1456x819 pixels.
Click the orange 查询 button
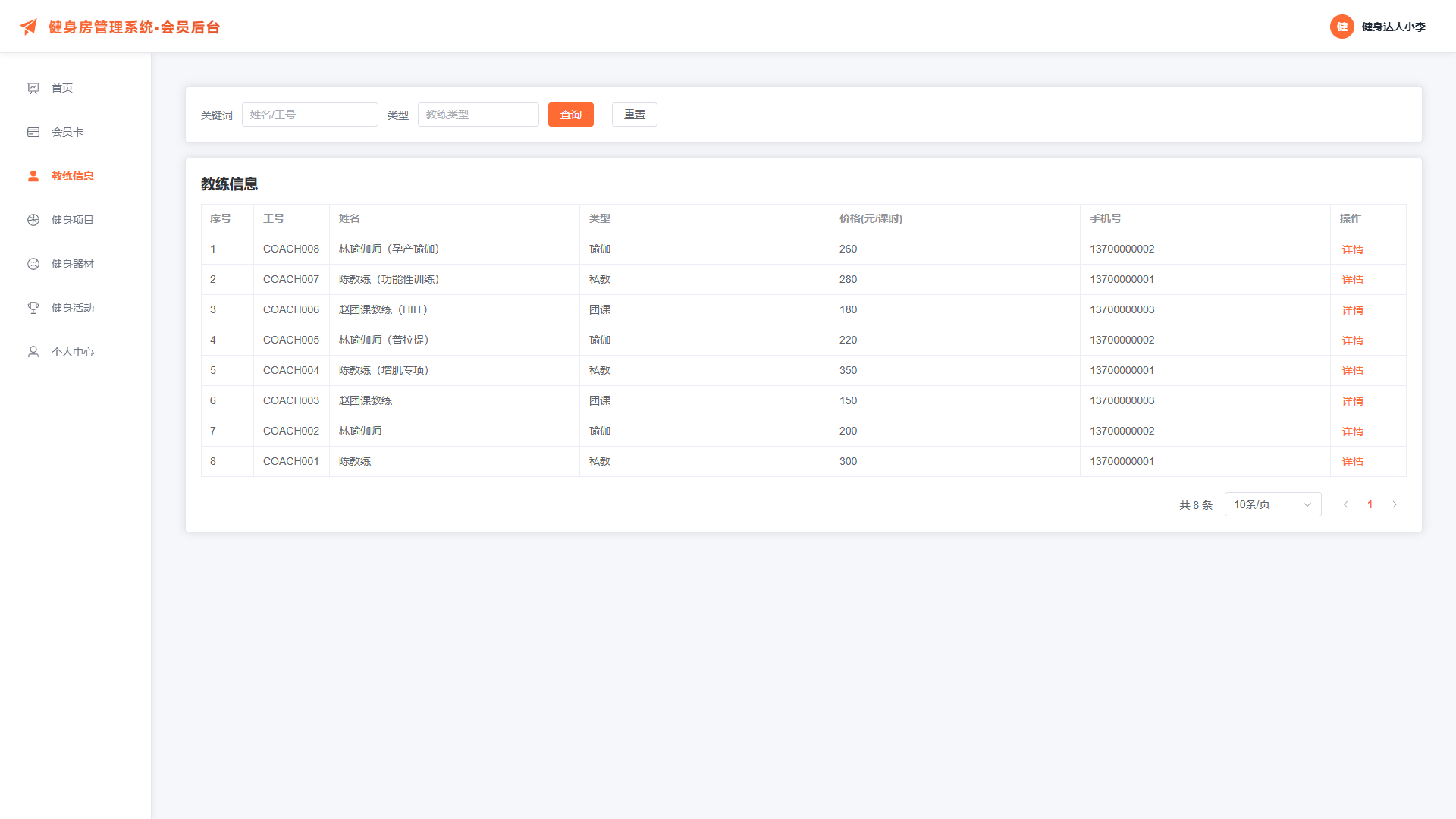(x=570, y=115)
